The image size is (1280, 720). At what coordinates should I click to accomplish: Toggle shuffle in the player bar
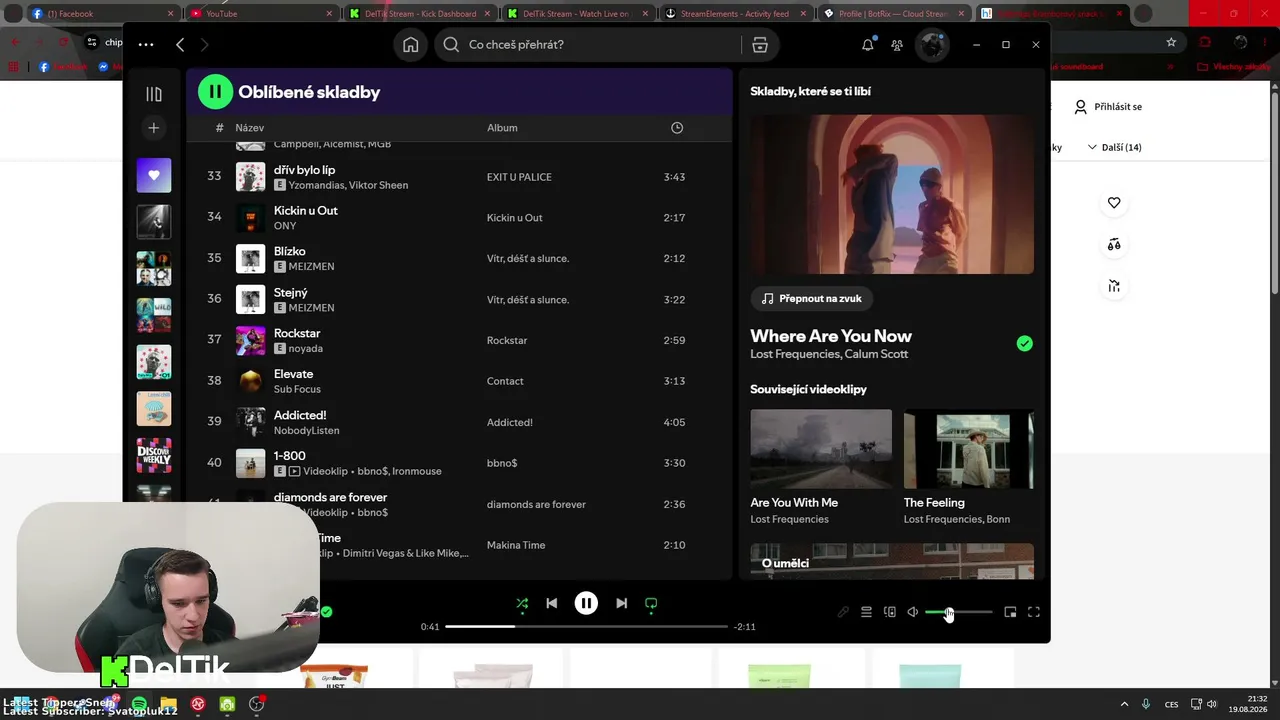522,603
